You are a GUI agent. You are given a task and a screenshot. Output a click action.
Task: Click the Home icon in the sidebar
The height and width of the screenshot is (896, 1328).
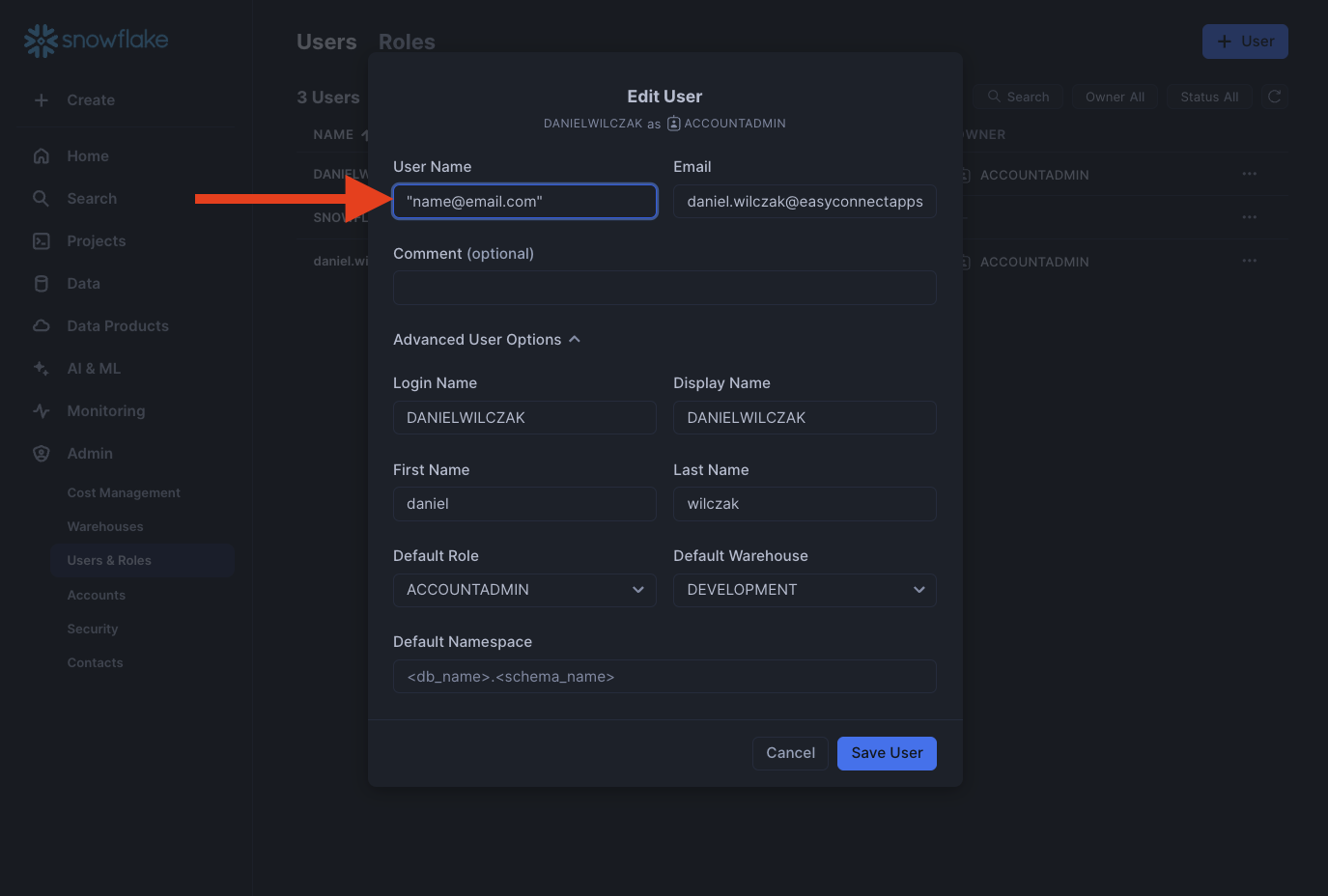pos(42,156)
